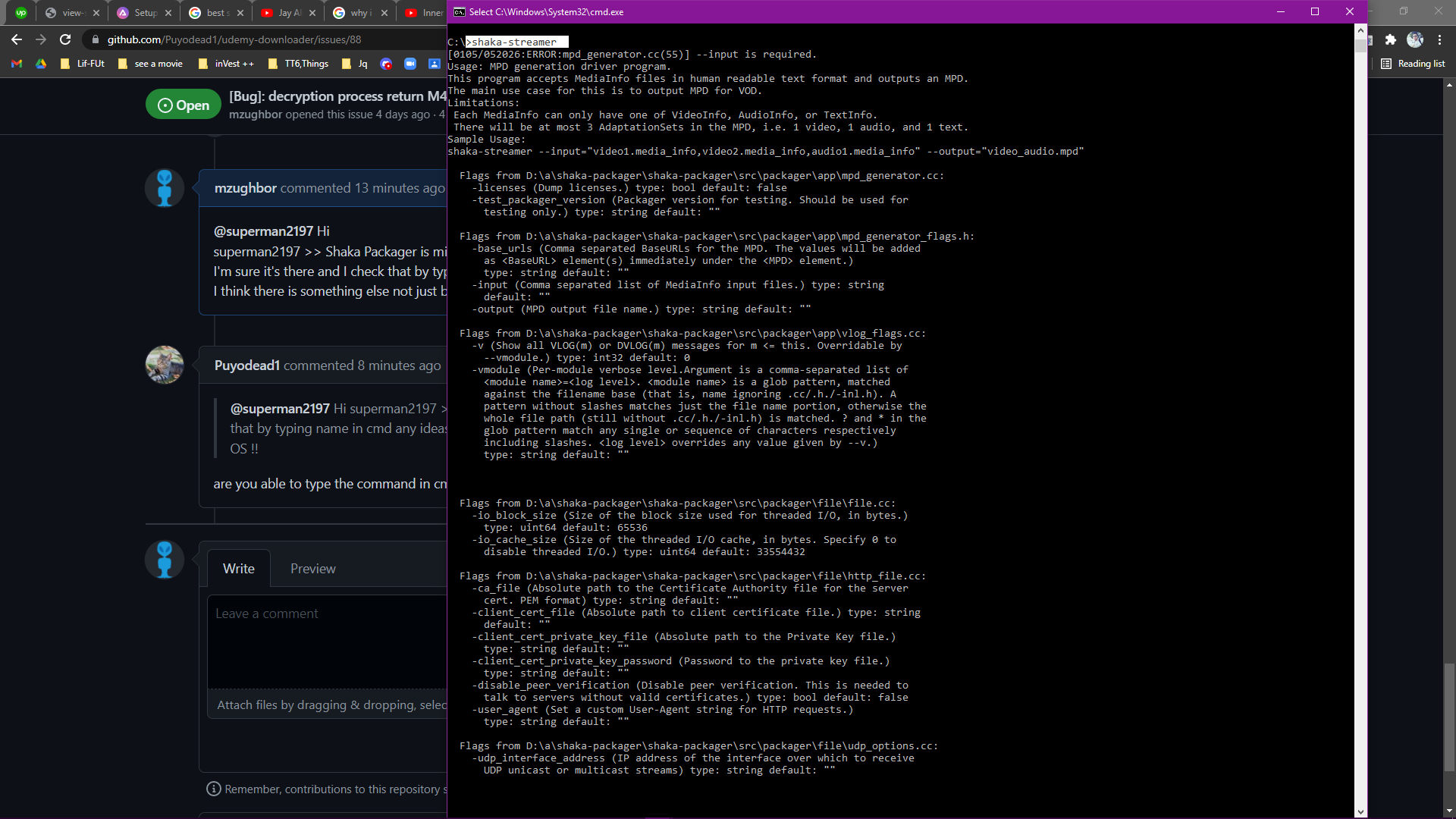
Task: Reload the GitHub issue page
Action: point(65,39)
